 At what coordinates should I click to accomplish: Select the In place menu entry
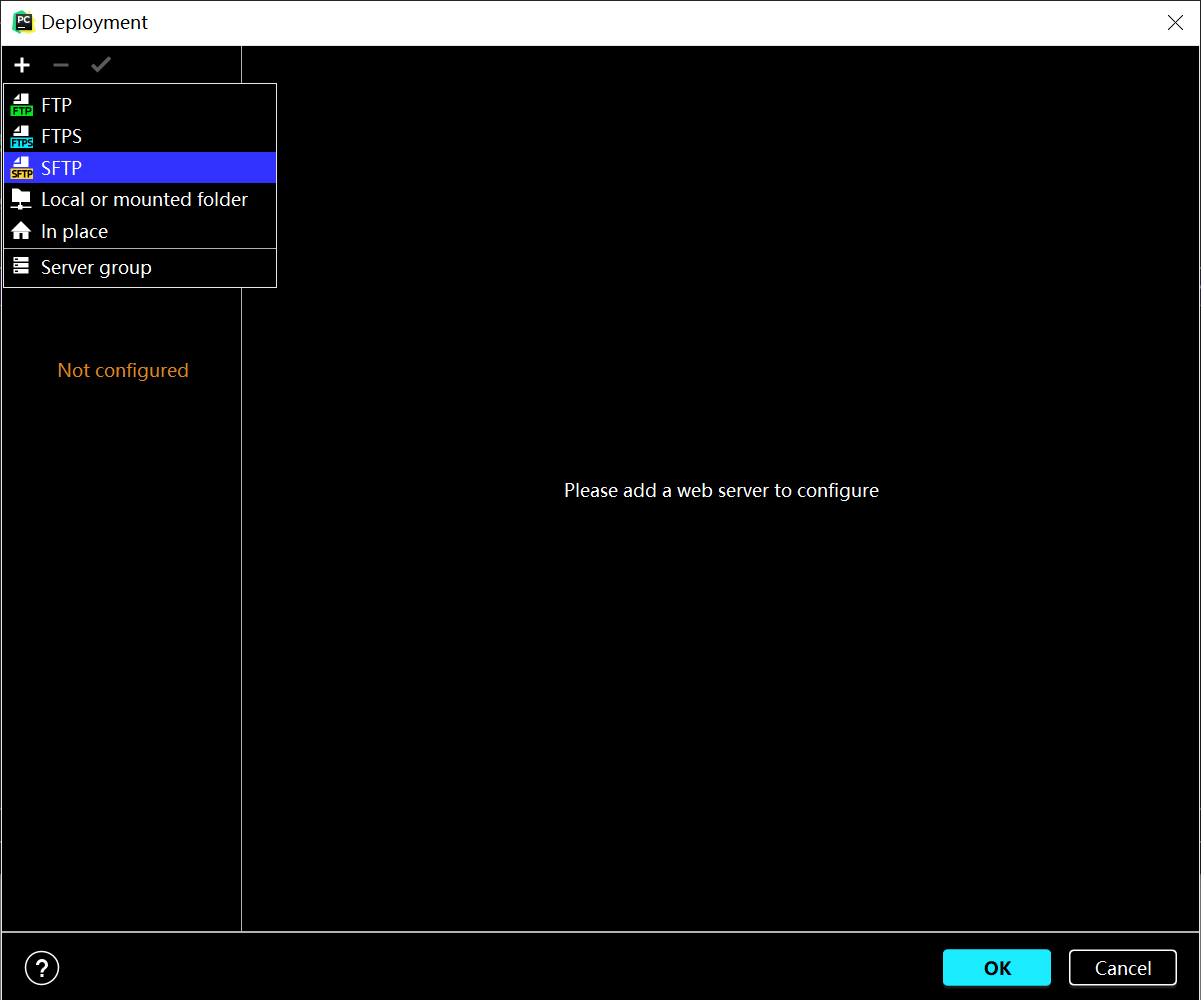pyautogui.click(x=140, y=231)
